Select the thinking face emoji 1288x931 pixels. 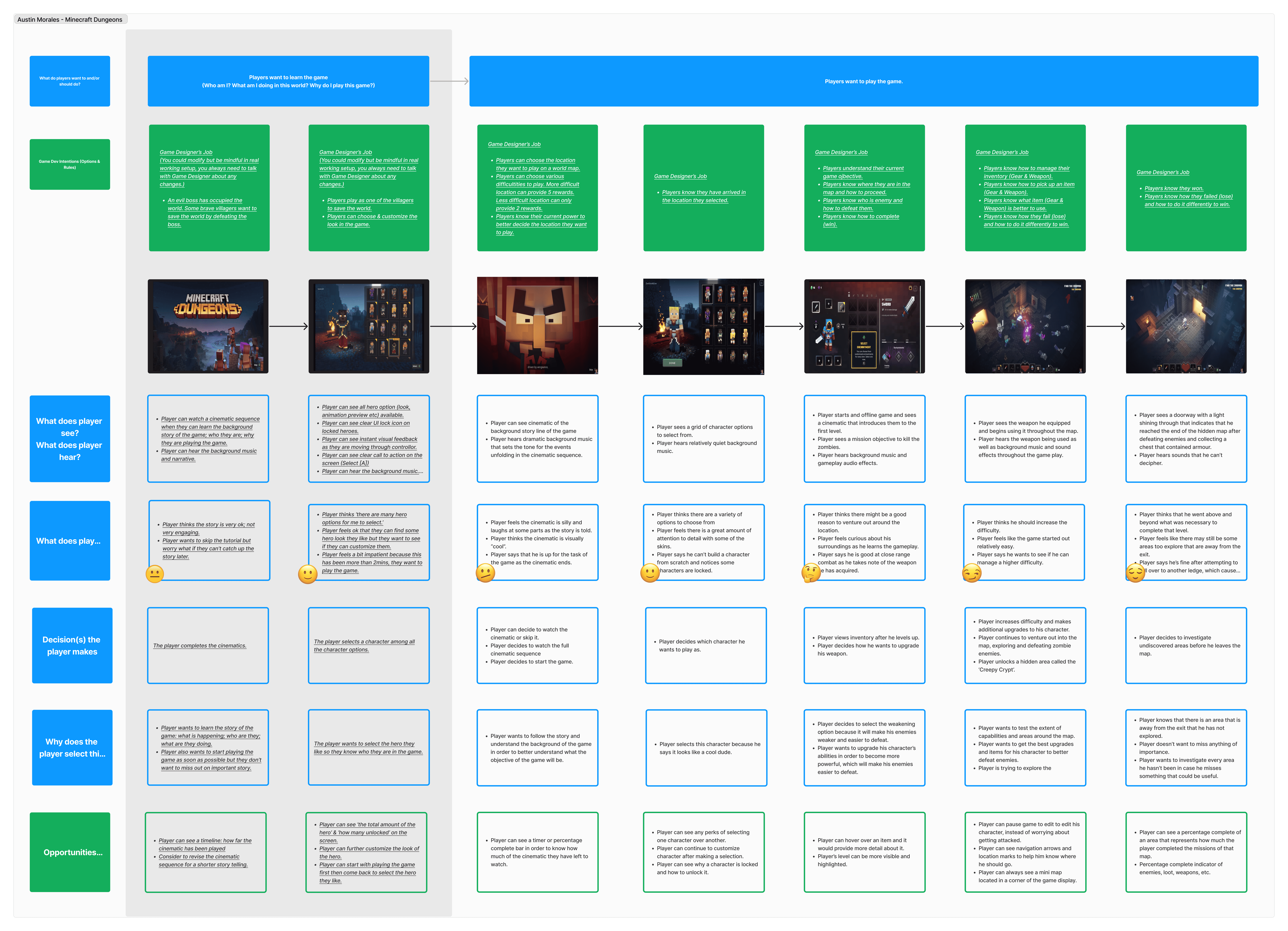tap(811, 573)
